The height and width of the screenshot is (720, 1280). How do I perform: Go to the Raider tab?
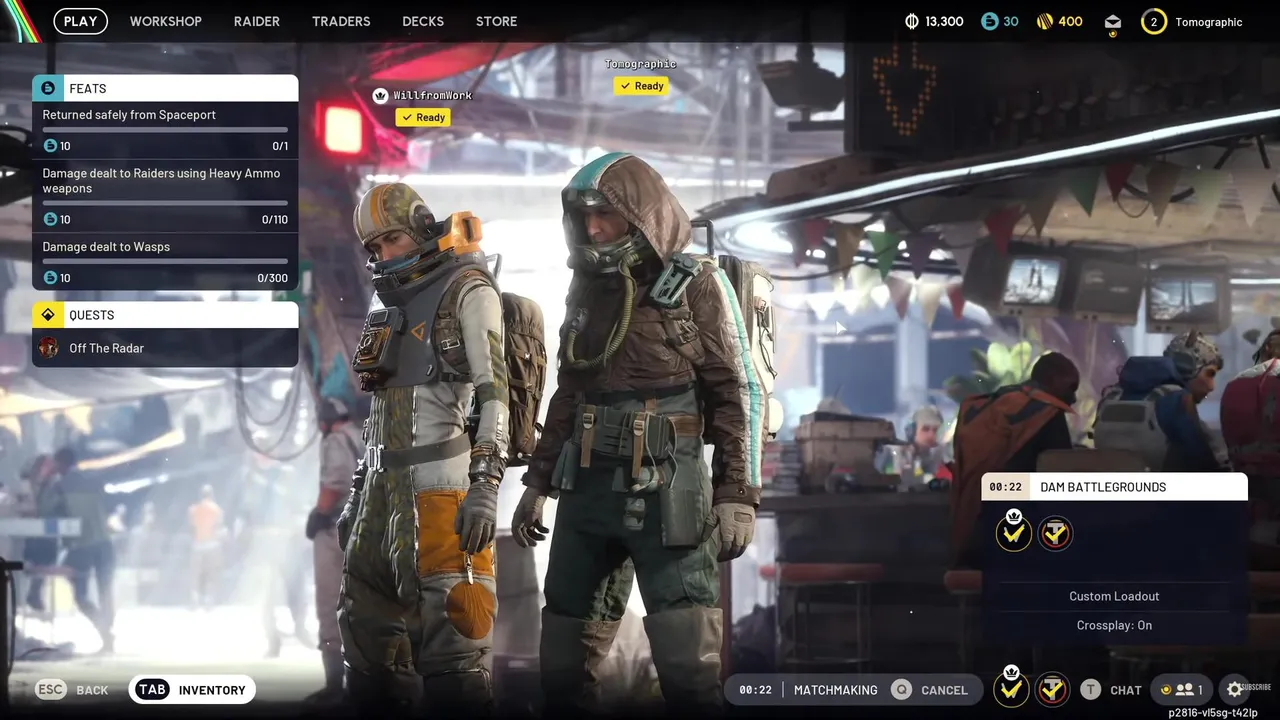pyautogui.click(x=257, y=21)
